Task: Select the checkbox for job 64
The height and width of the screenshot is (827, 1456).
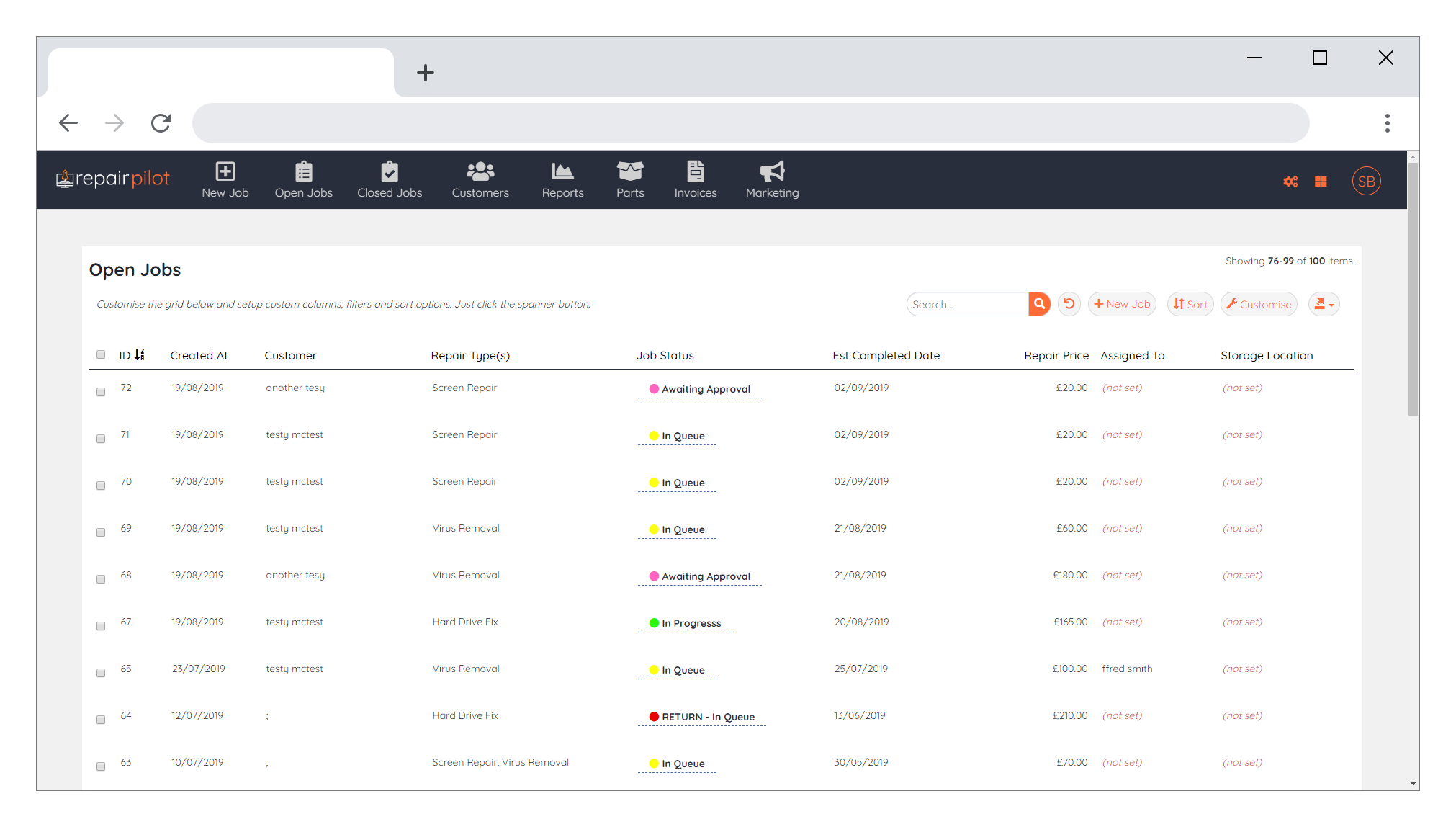Action: 101,720
